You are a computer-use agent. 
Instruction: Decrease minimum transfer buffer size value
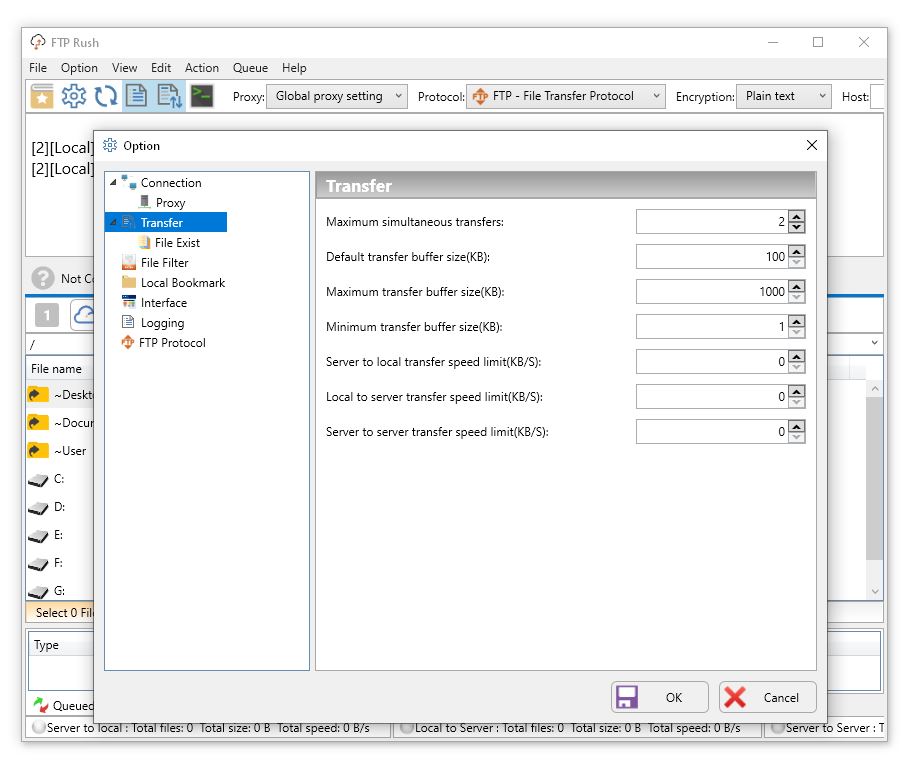coord(796,333)
